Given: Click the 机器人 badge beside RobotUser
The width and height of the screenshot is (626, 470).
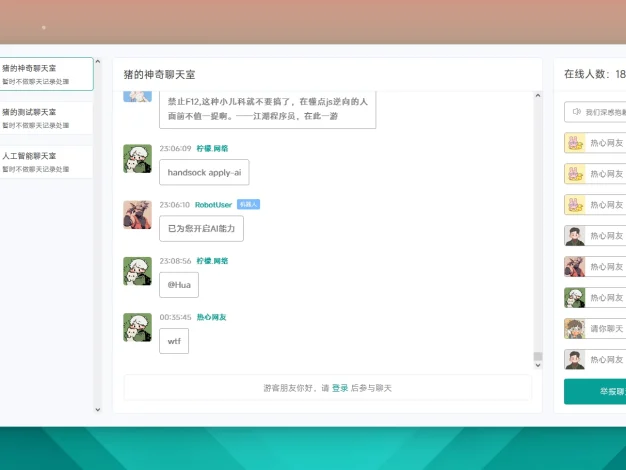Looking at the screenshot, I should click(248, 204).
